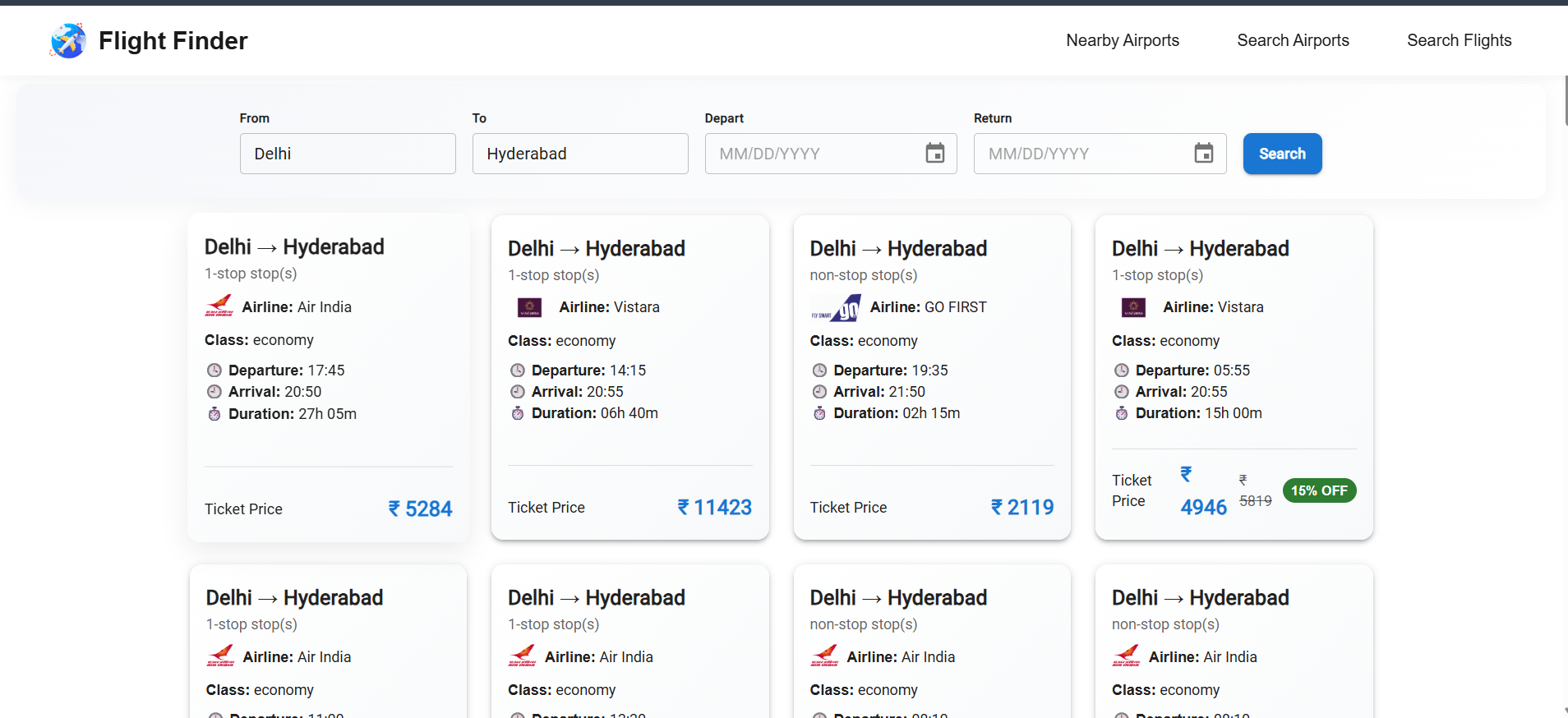The width and height of the screenshot is (1568, 718).
Task: Click duration stopwatch icon on 27h 05m flight
Action: tap(214, 414)
